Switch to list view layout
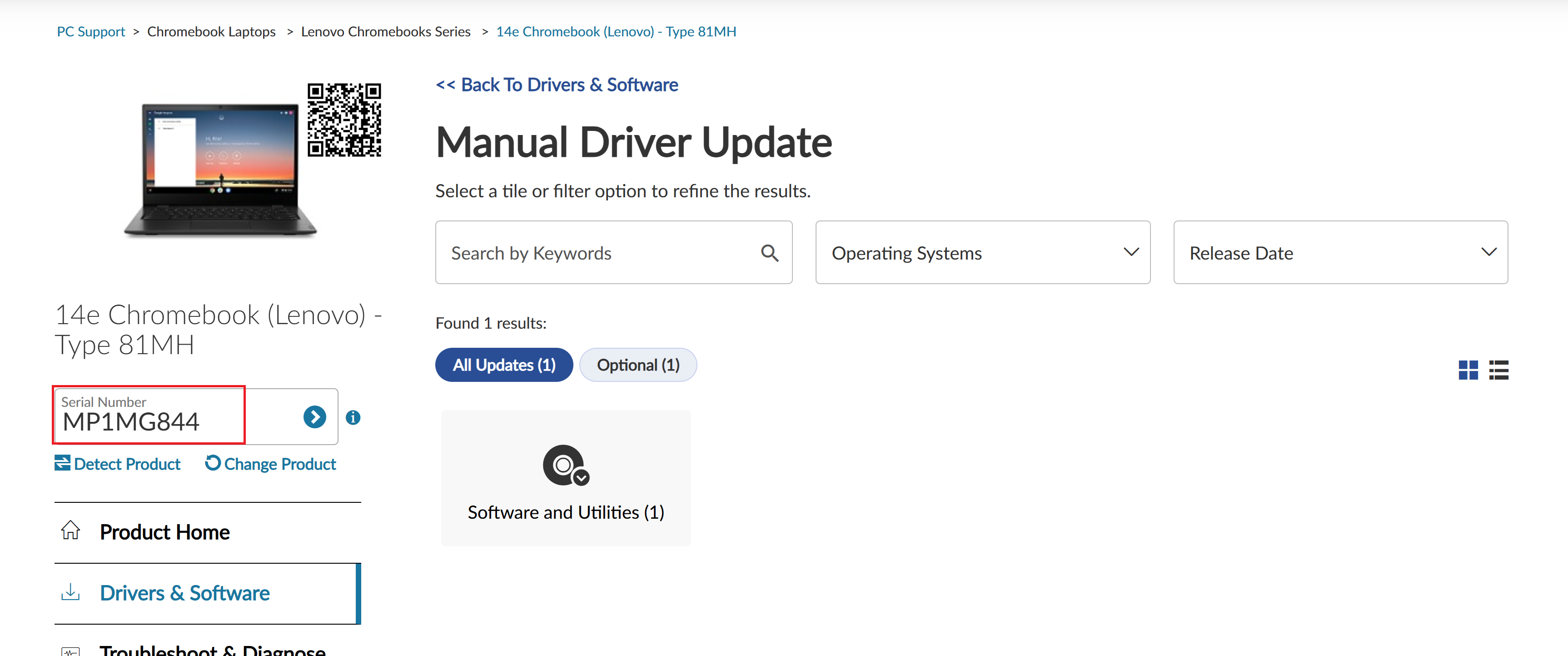 (1498, 370)
